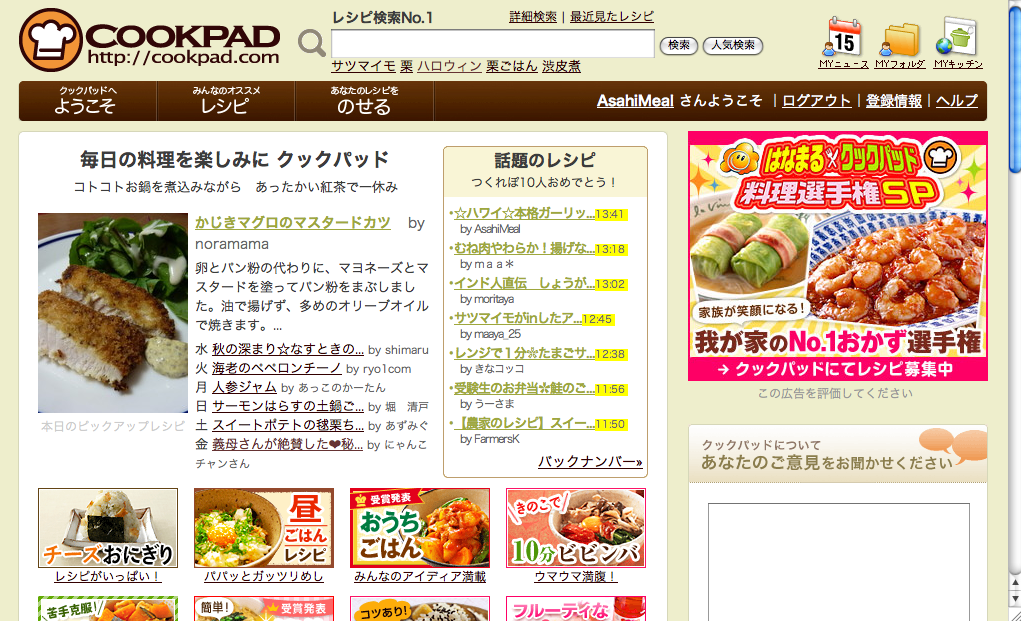Click the feedback text area box

(x=839, y=562)
